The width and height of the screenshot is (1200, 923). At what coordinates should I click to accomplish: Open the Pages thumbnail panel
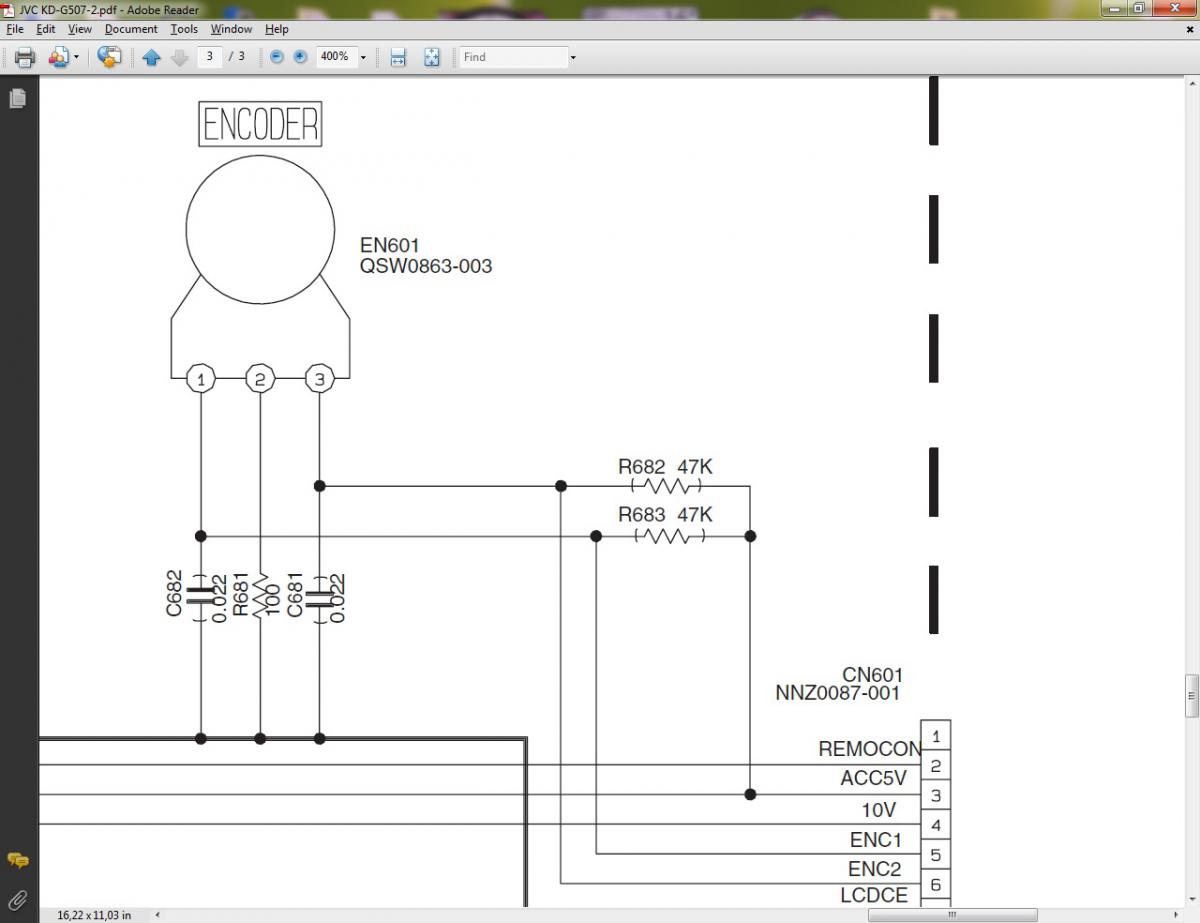click(17, 98)
